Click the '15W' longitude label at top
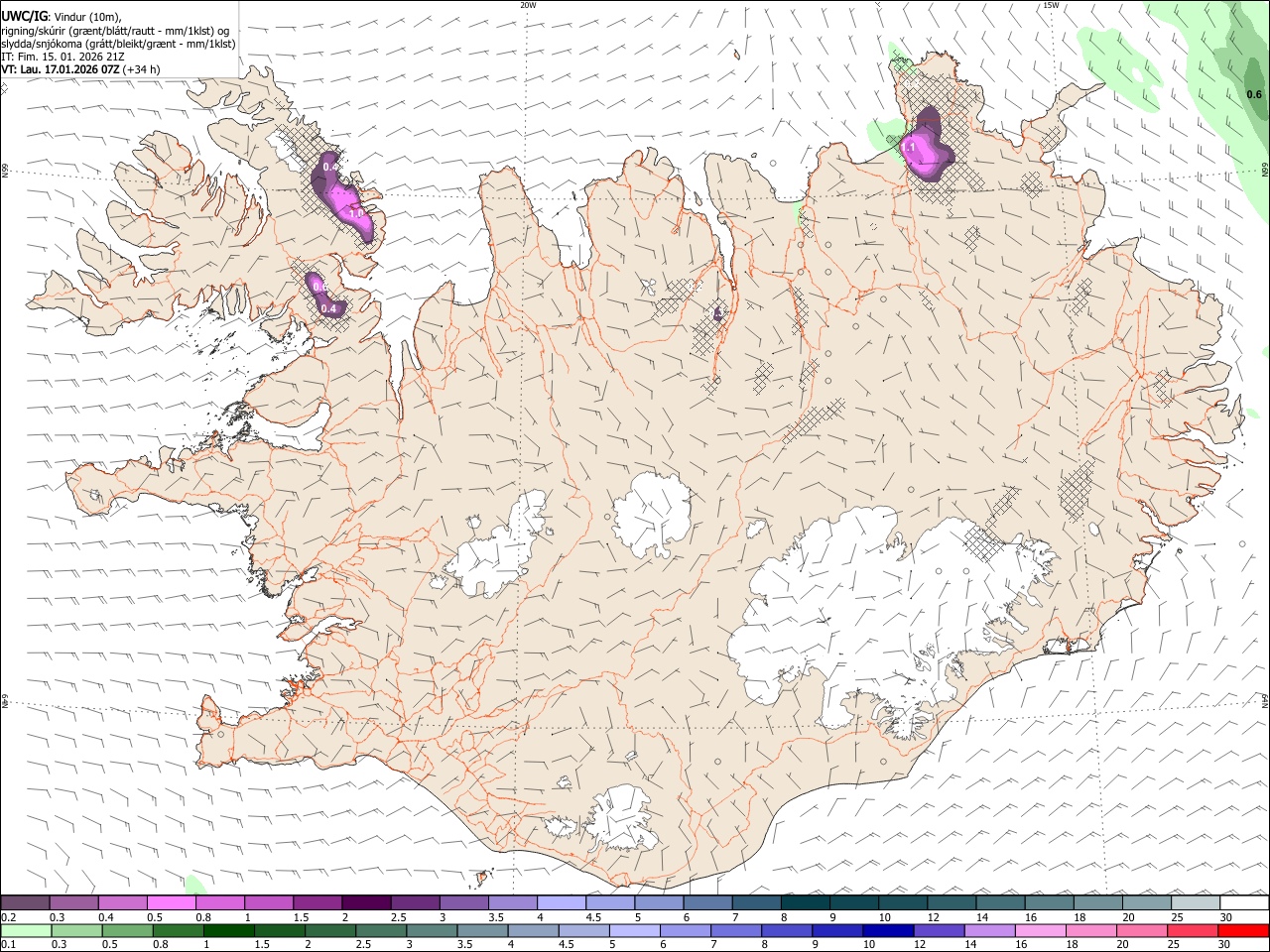Image resolution: width=1270 pixels, height=952 pixels. (x=1051, y=5)
